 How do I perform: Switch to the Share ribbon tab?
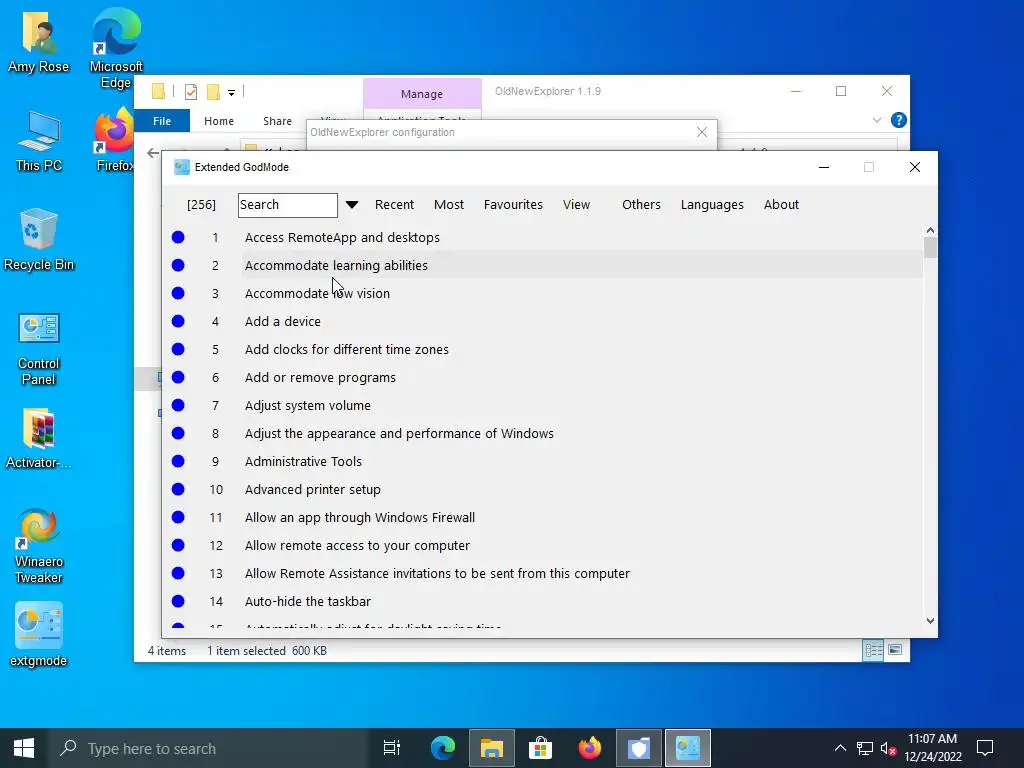coord(278,121)
